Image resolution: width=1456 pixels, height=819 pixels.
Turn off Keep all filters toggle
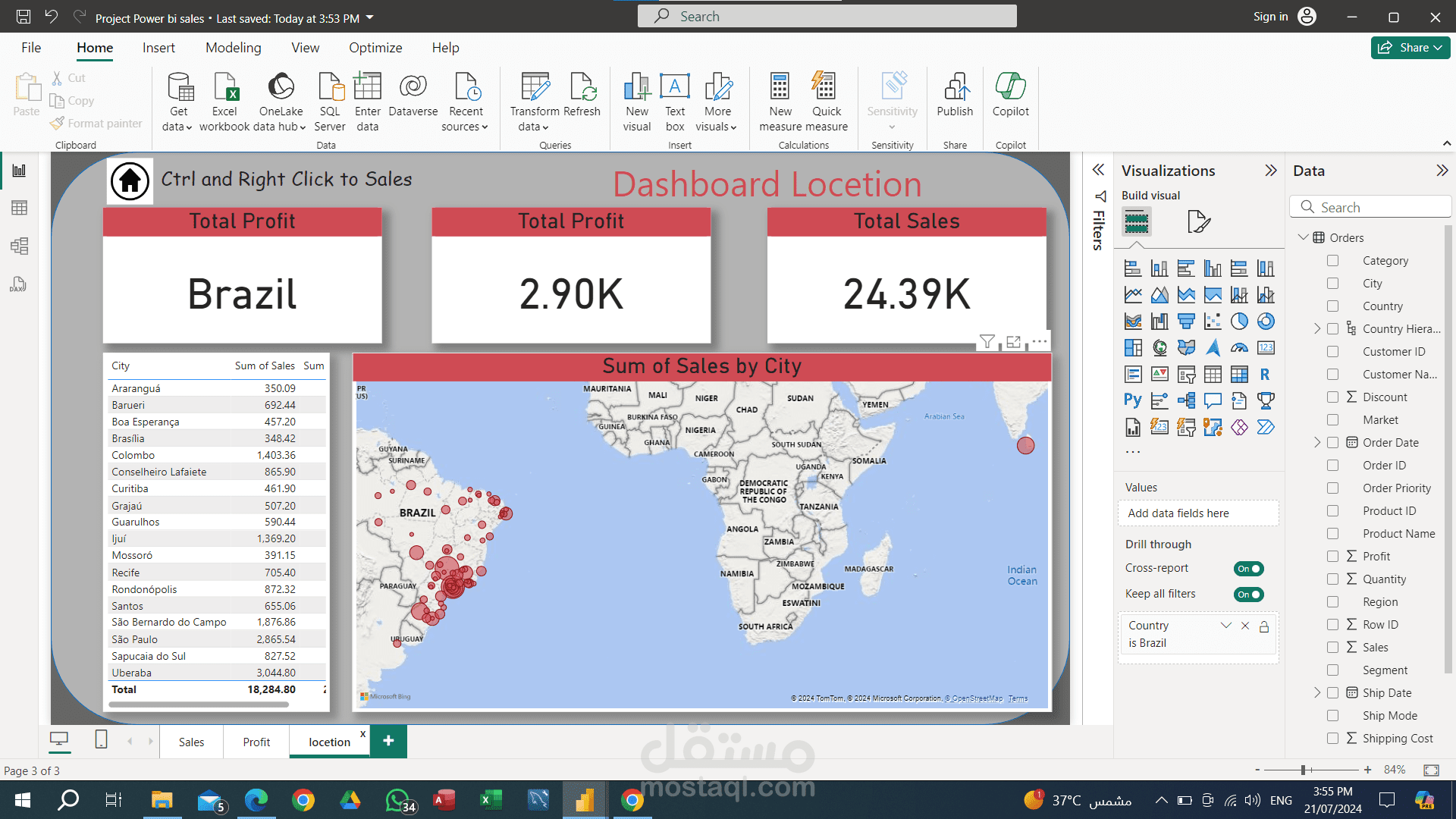pyautogui.click(x=1248, y=595)
